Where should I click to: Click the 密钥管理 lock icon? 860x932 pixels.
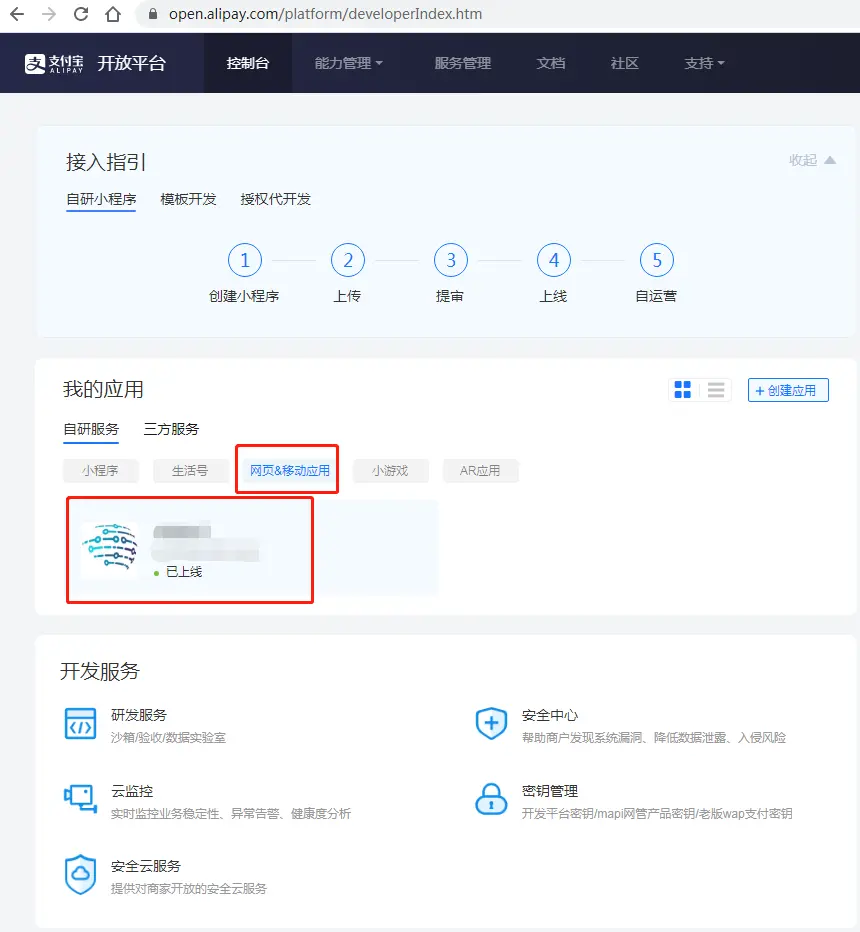[x=491, y=799]
